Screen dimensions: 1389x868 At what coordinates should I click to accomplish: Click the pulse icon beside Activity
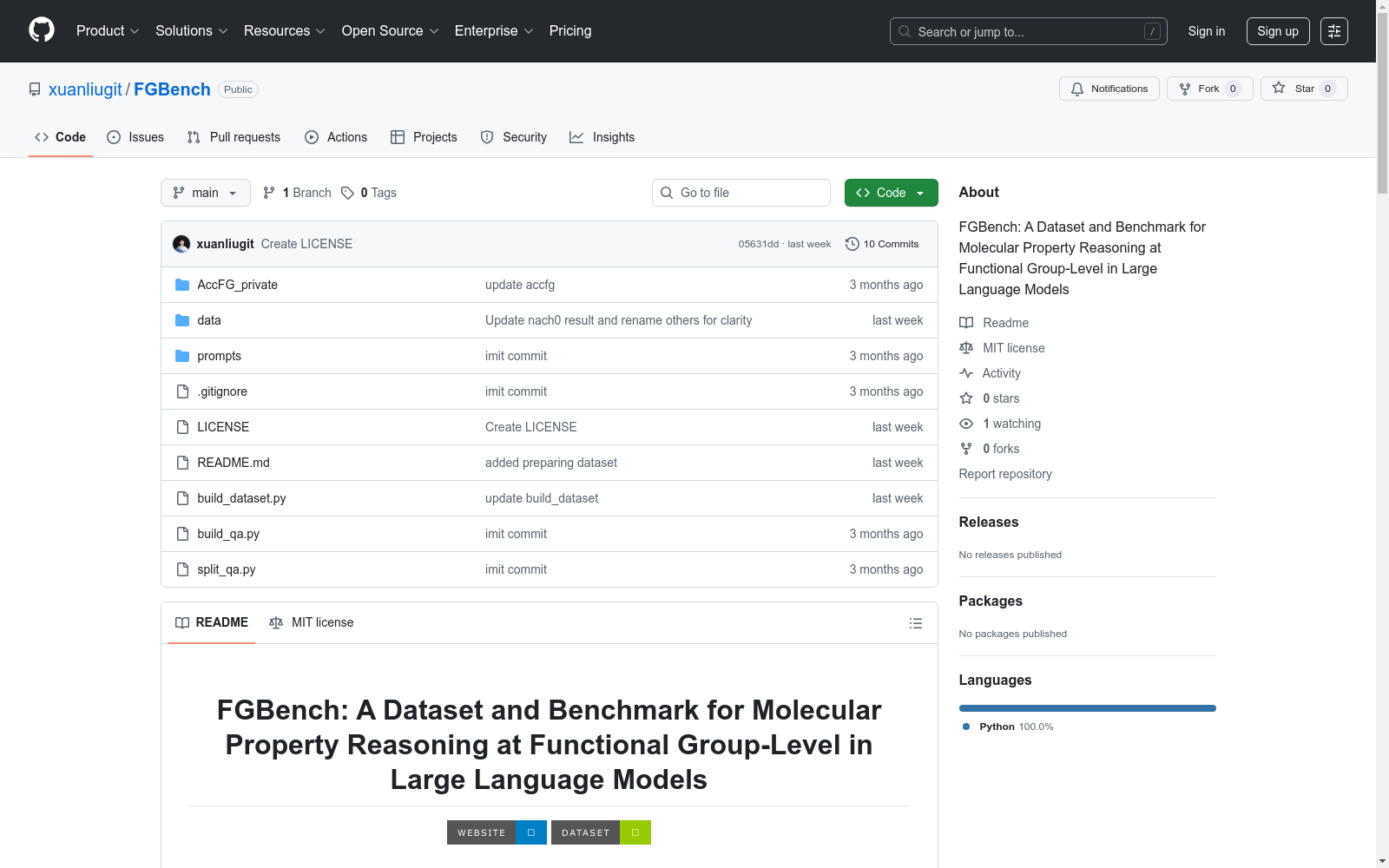pyautogui.click(x=966, y=373)
